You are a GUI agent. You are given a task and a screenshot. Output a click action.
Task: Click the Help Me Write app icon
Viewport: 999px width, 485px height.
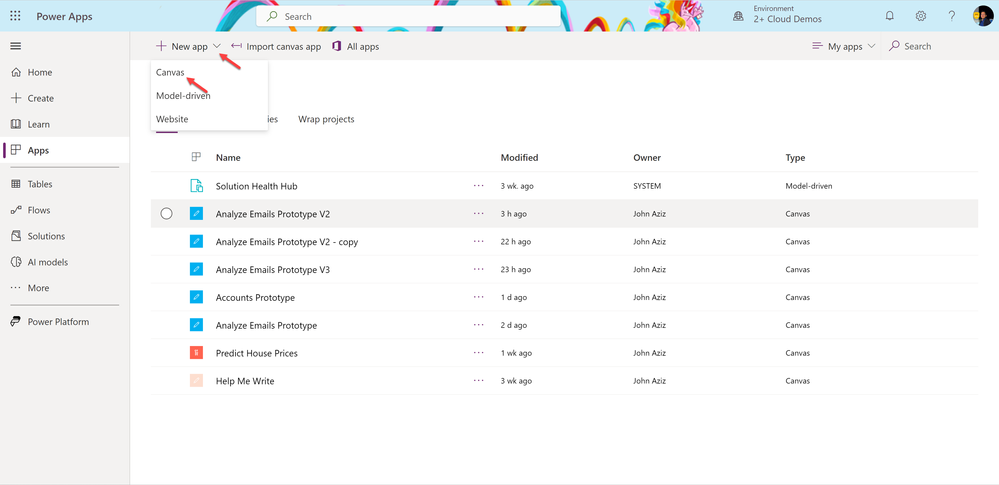point(196,381)
